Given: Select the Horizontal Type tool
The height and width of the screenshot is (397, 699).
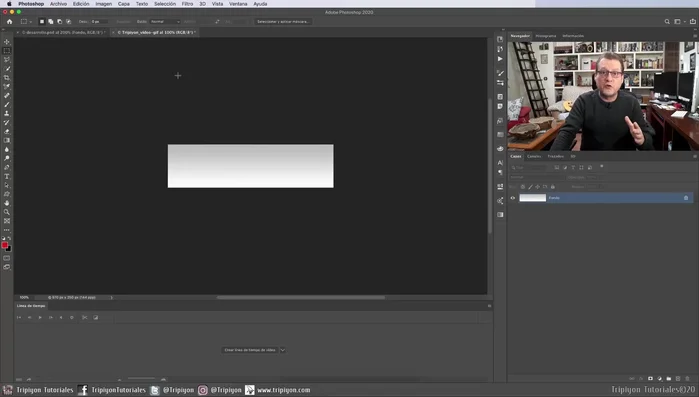Looking at the screenshot, I should (x=7, y=176).
